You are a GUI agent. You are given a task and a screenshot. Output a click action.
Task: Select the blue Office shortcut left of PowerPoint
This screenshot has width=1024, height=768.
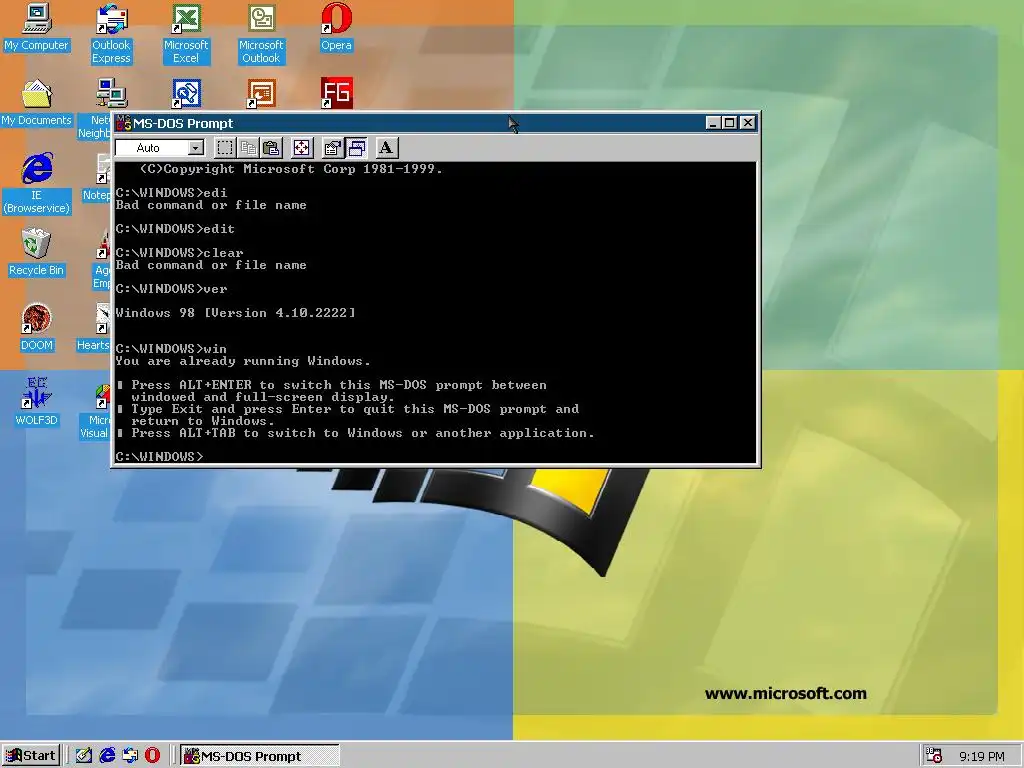[x=186, y=94]
